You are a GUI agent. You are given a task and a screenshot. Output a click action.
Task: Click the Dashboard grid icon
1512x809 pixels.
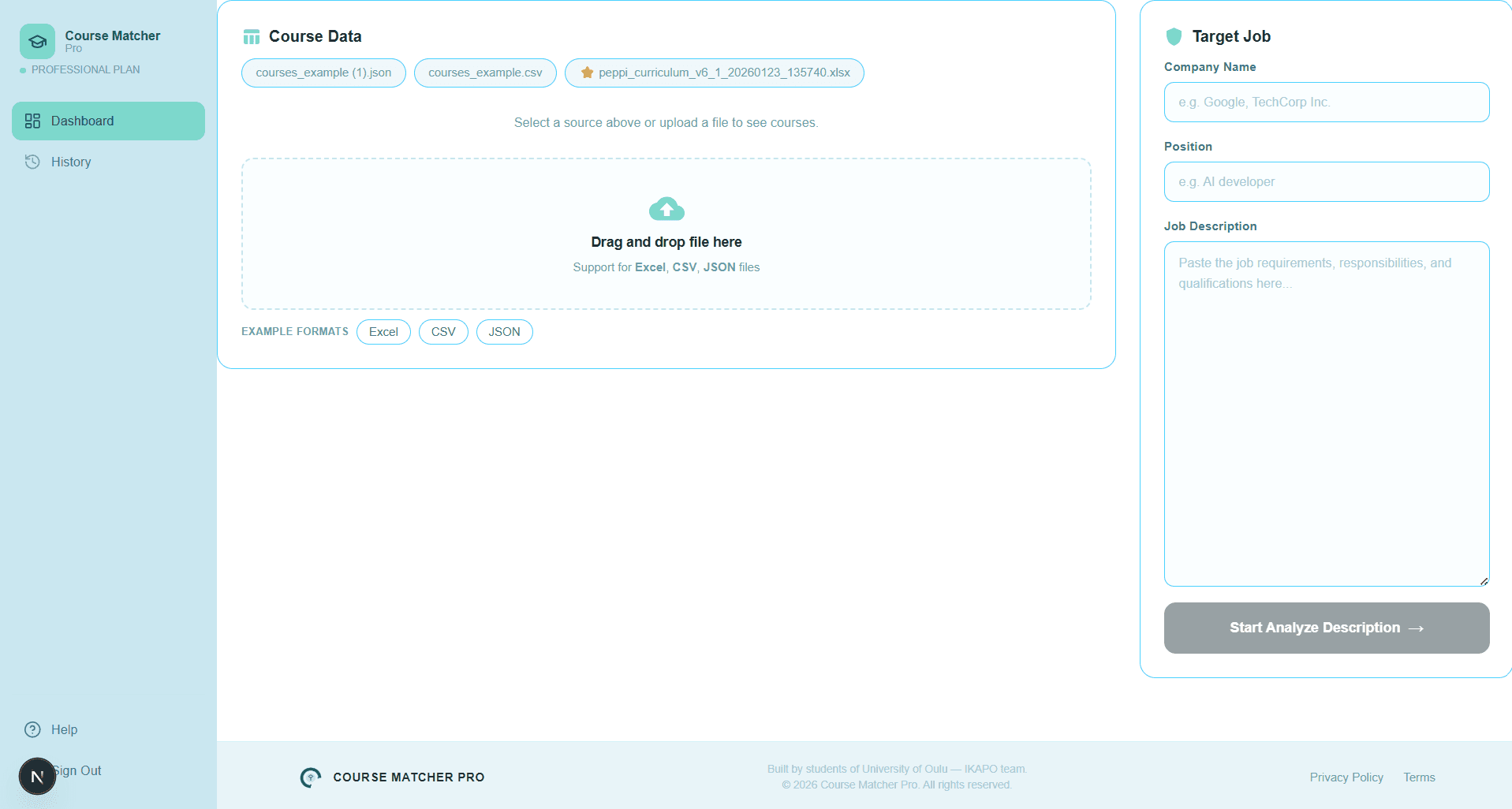[x=32, y=121]
